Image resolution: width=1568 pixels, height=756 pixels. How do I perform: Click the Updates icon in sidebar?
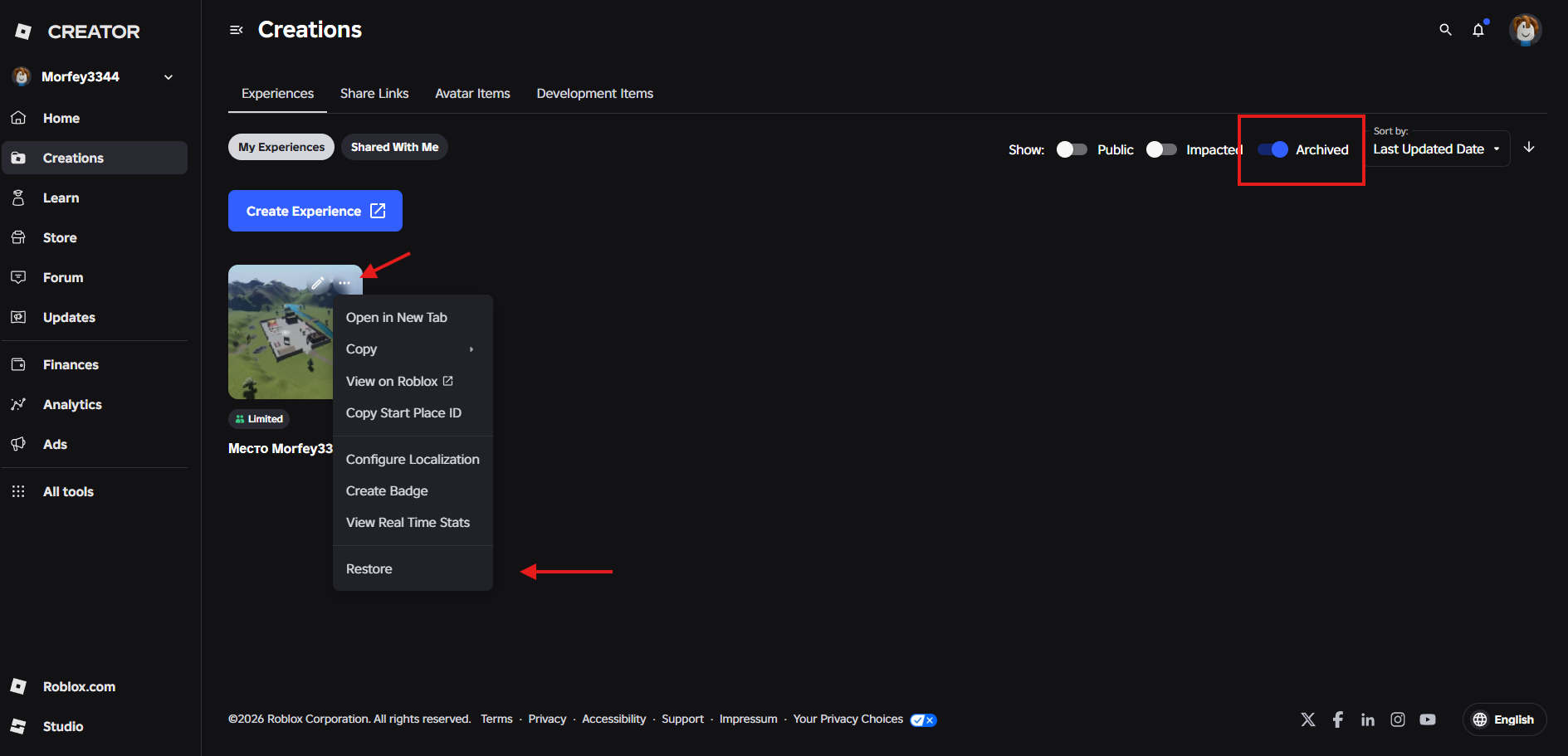click(18, 317)
